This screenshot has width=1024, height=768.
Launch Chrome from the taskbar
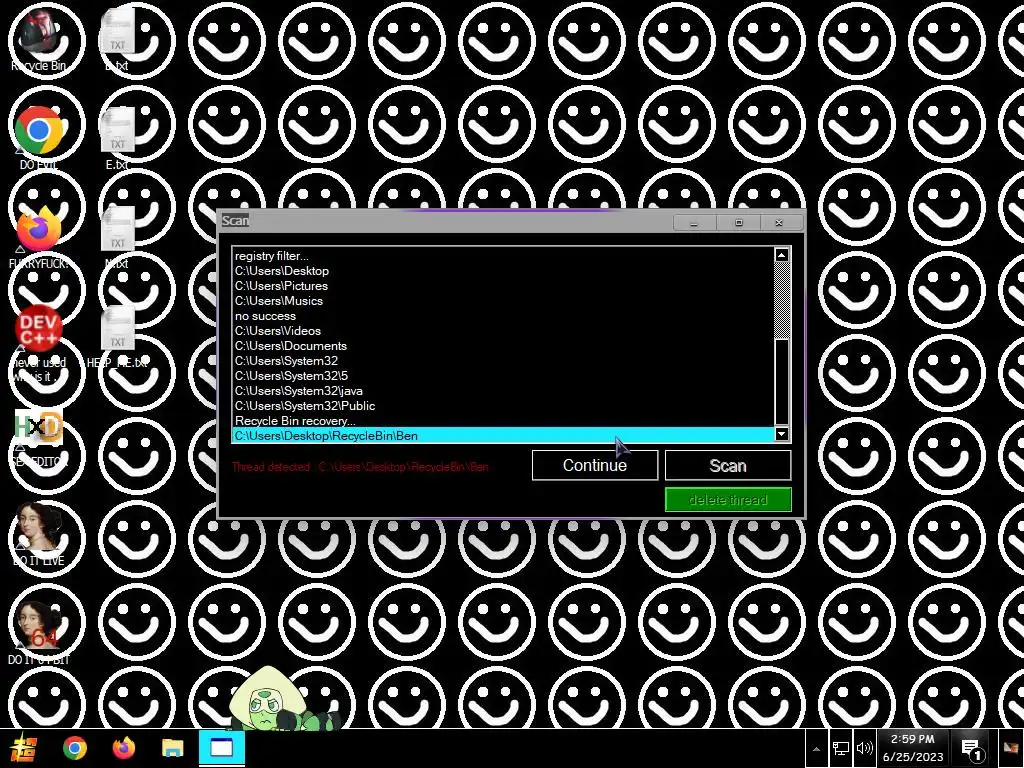[x=74, y=748]
